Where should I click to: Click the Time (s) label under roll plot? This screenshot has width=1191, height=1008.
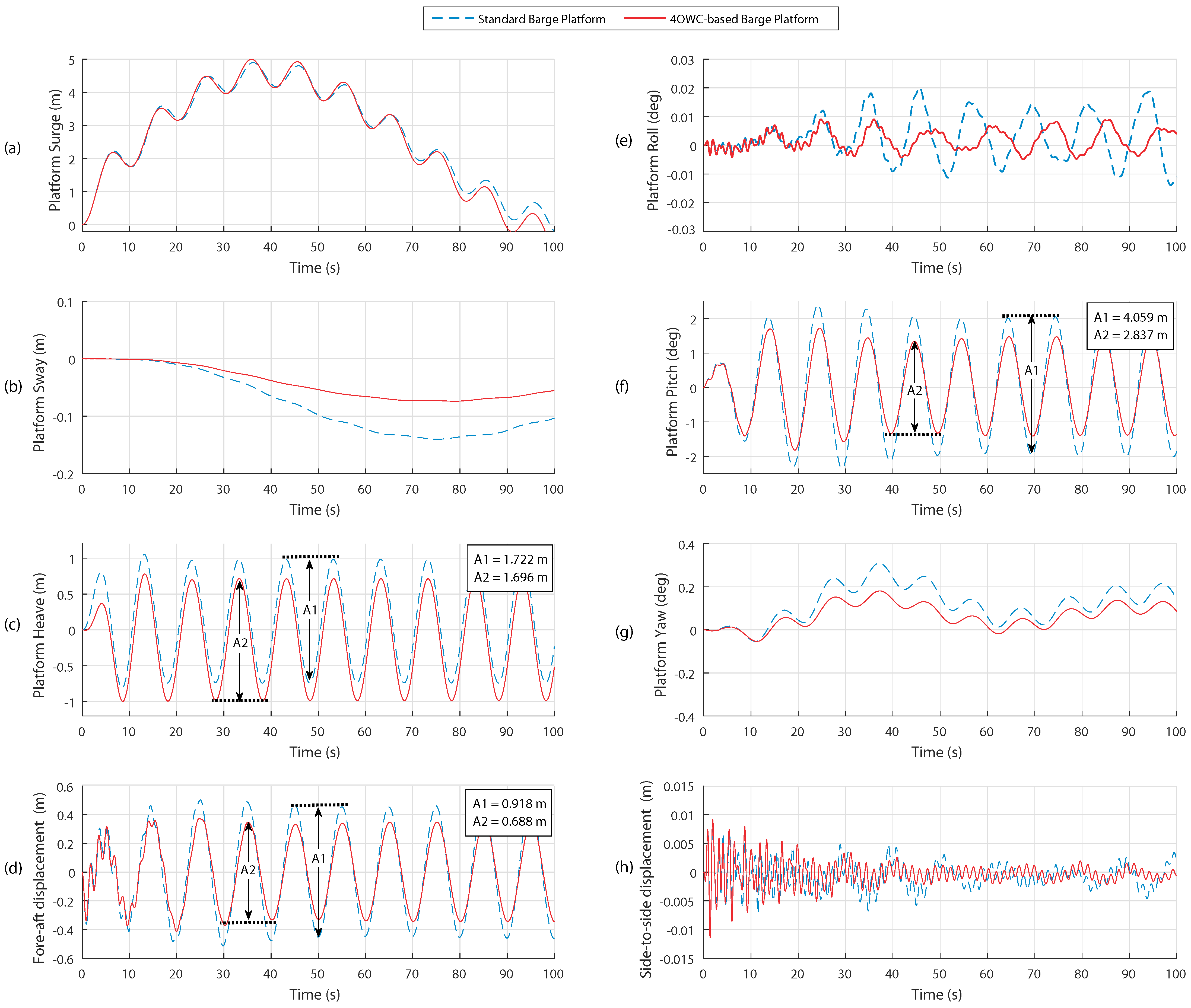coord(936,267)
